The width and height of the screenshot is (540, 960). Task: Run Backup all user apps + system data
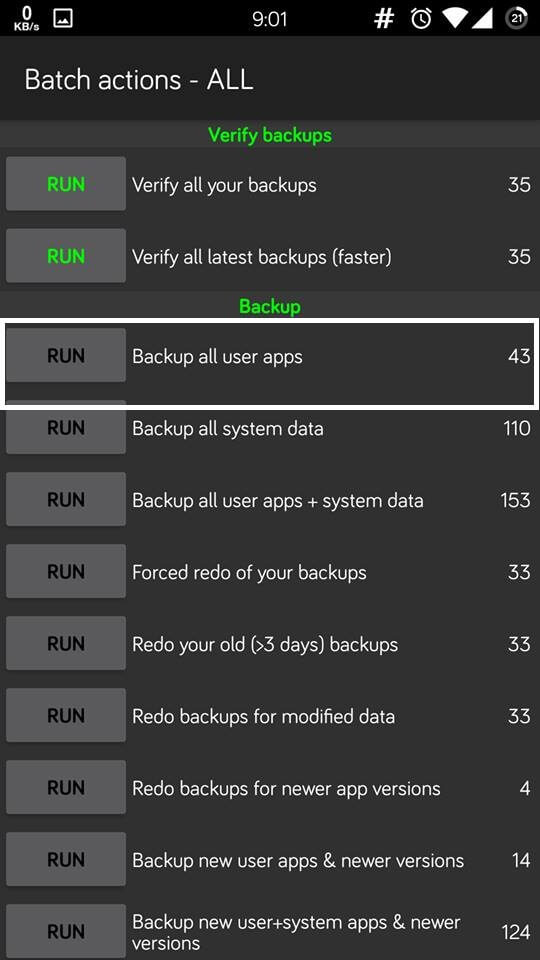click(66, 499)
